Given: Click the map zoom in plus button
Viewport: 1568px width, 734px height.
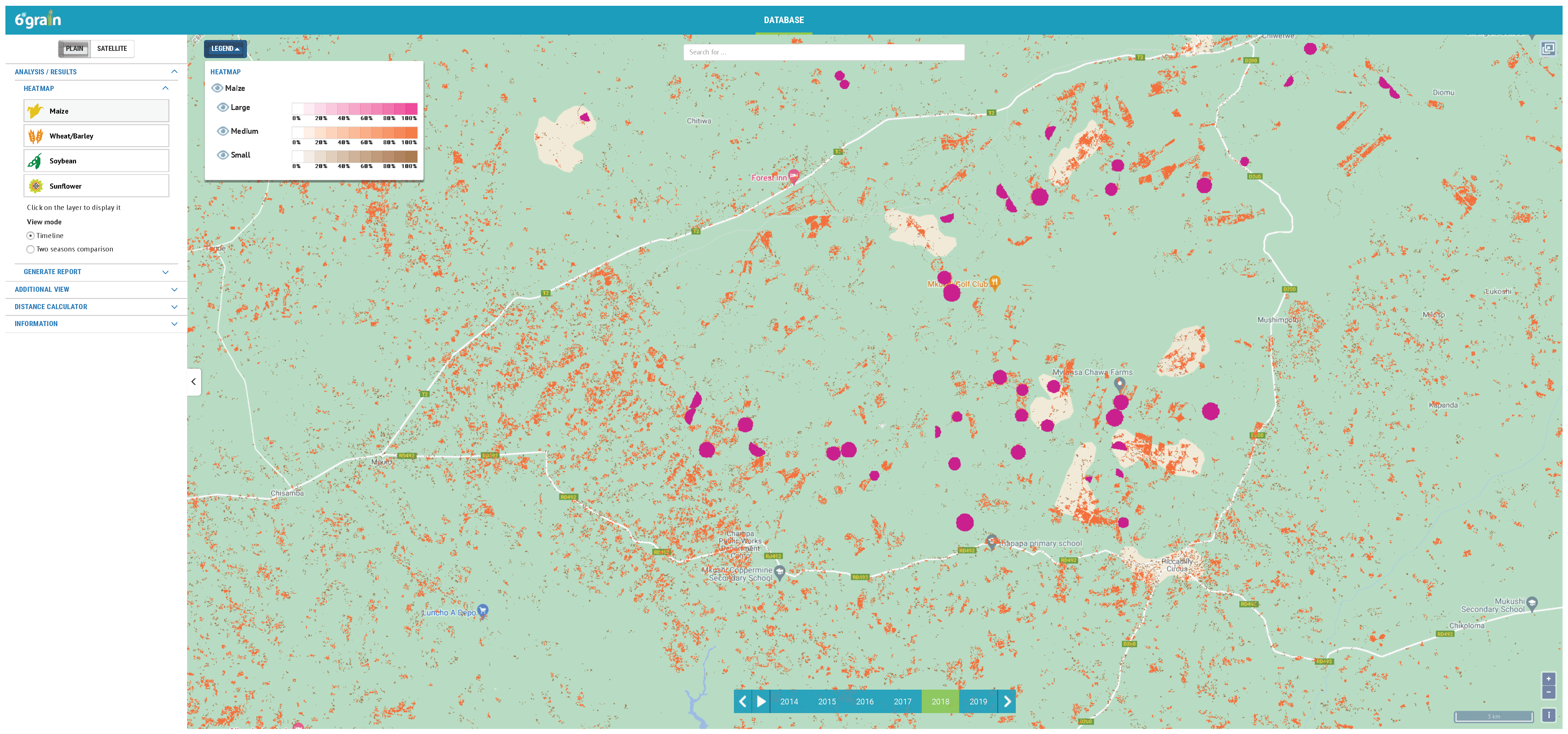Looking at the screenshot, I should click(1548, 678).
